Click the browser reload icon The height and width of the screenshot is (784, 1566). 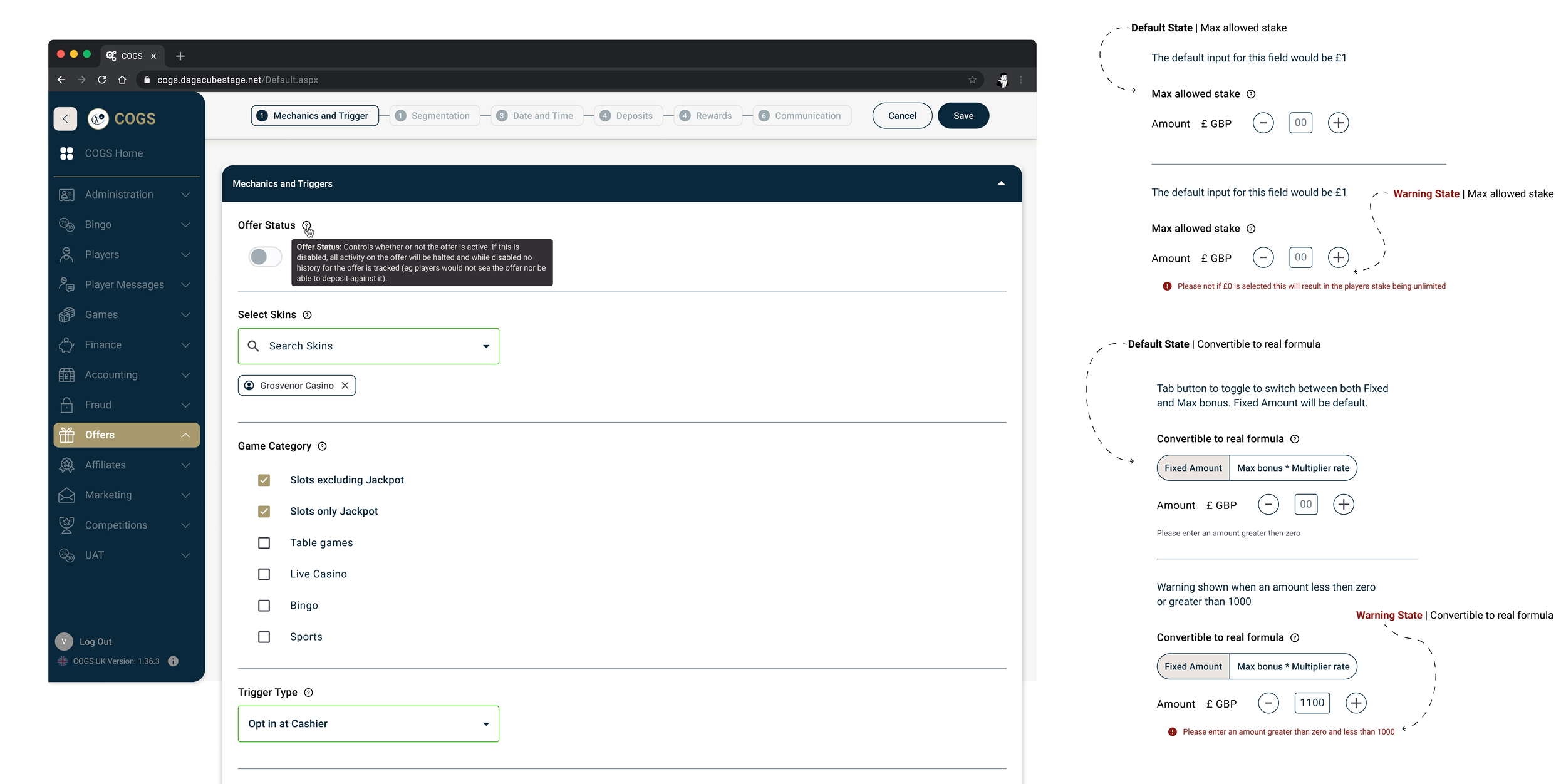(x=102, y=80)
